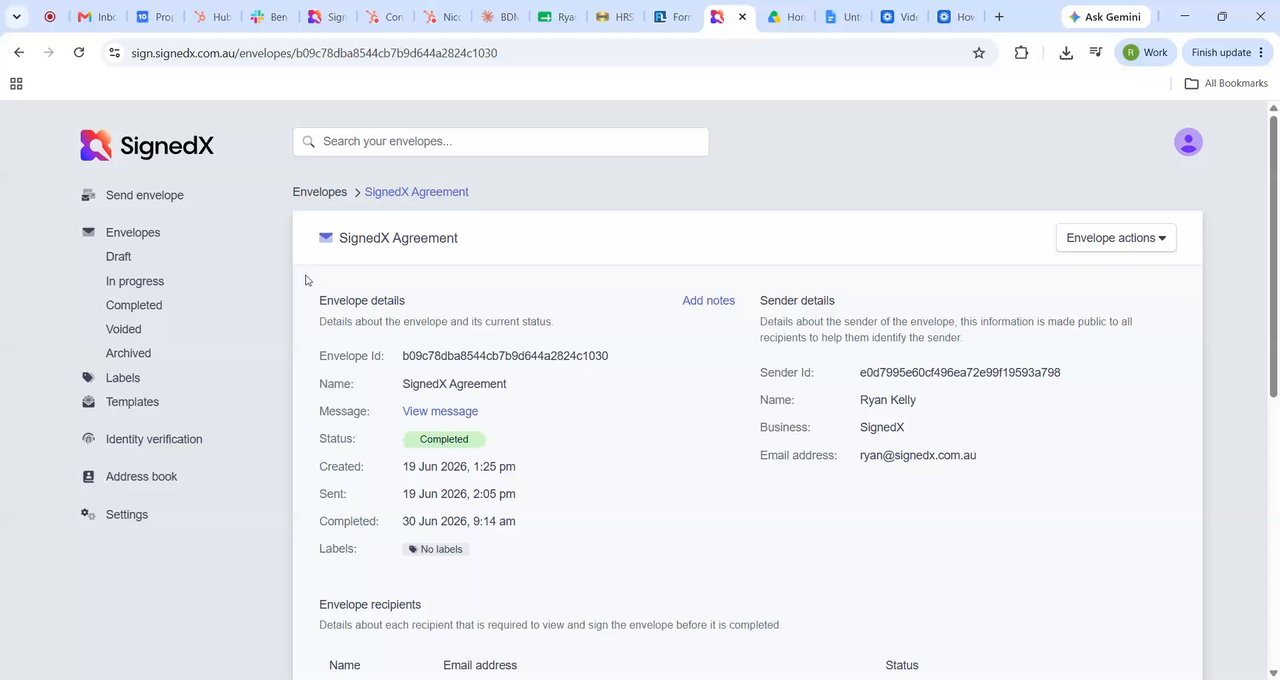Switch to the BDM tab

(x=500, y=17)
